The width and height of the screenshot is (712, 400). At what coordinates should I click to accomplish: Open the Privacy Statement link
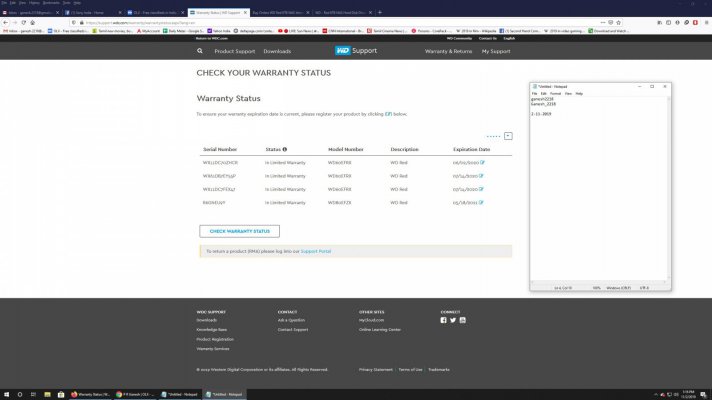pyautogui.click(x=376, y=370)
